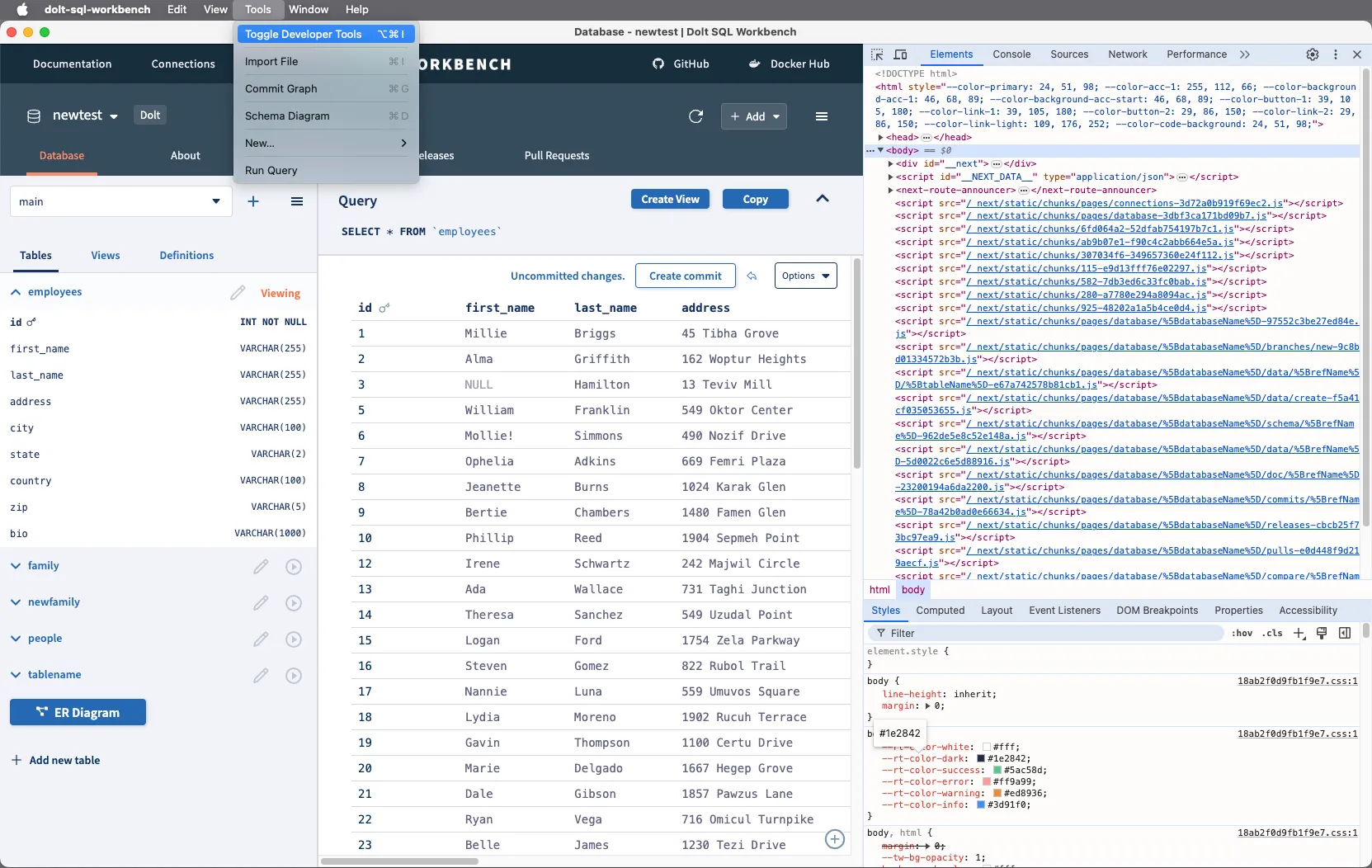
Task: Open DevTools settings gear
Action: click(1313, 54)
